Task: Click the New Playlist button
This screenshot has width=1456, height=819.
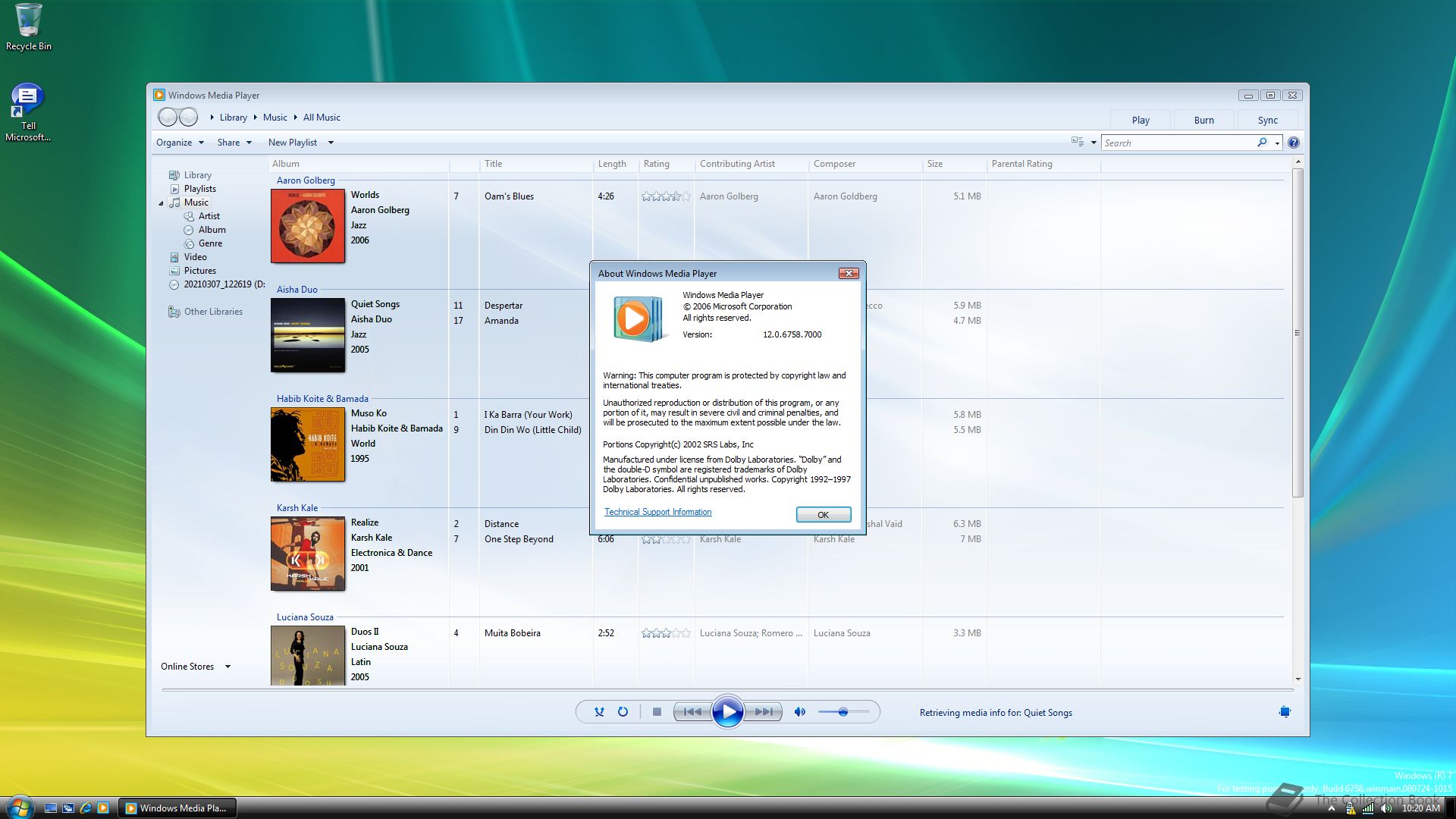Action: (x=293, y=143)
